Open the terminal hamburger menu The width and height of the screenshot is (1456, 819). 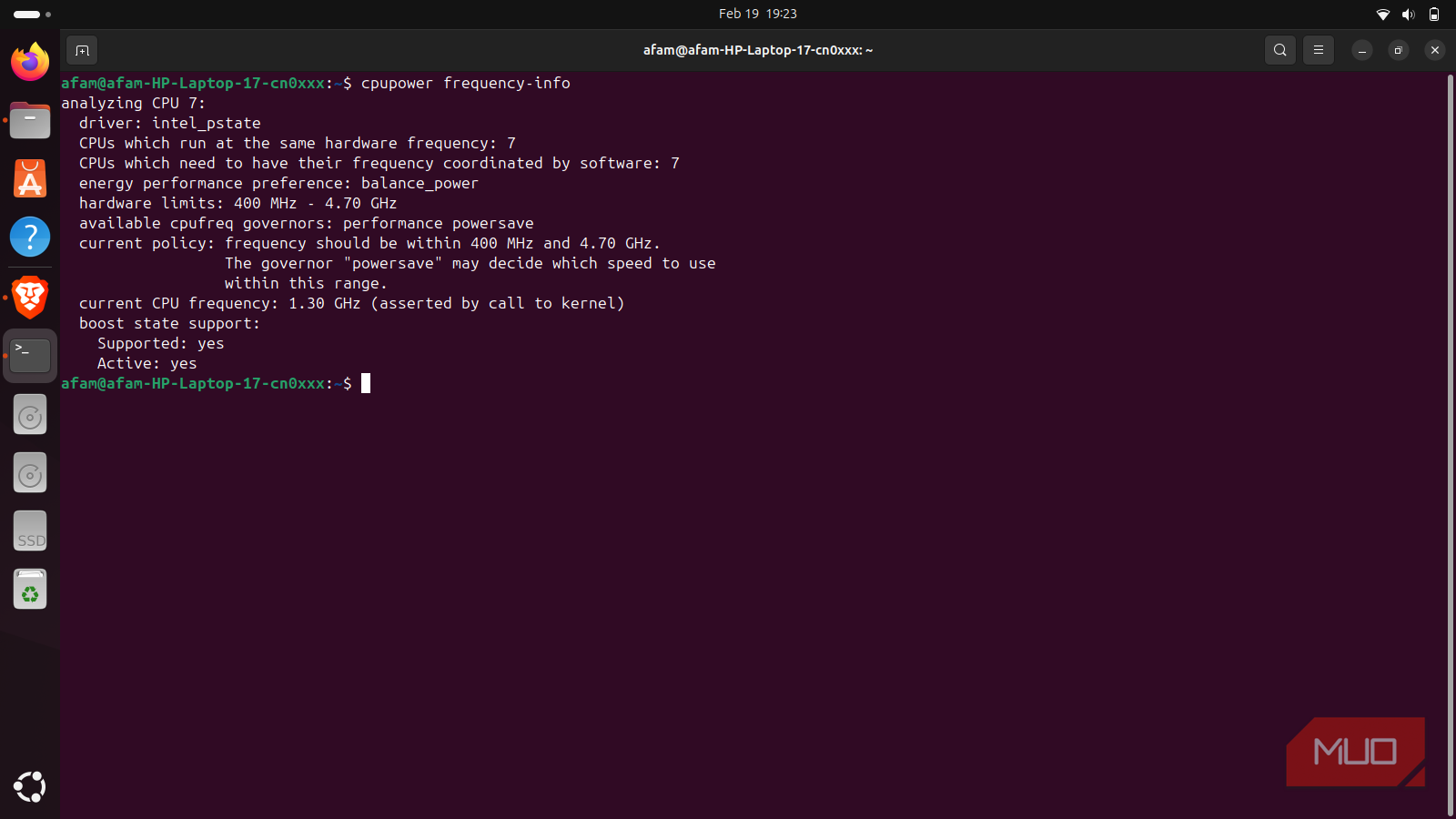coord(1319,50)
